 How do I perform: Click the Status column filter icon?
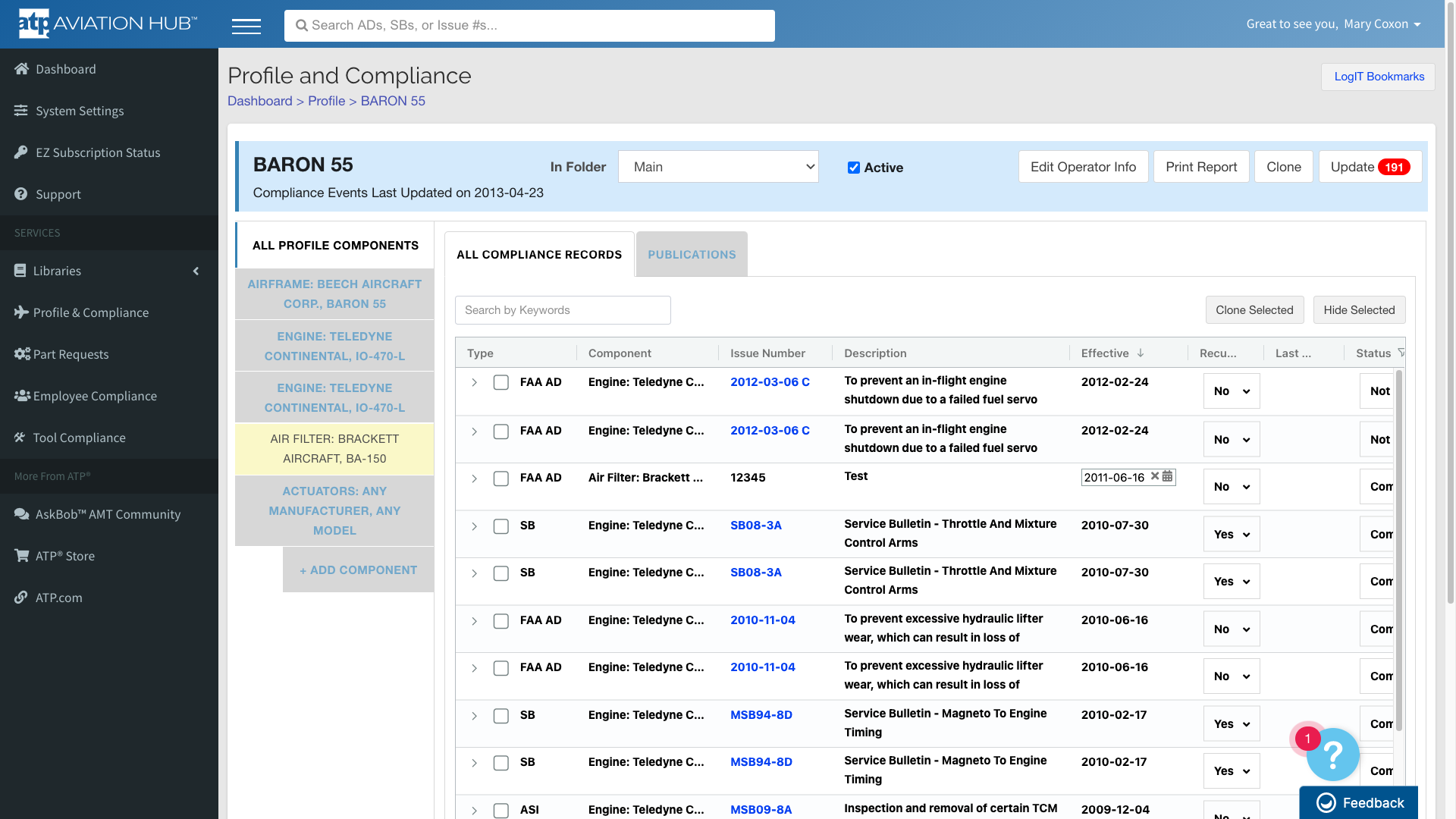tap(1401, 353)
